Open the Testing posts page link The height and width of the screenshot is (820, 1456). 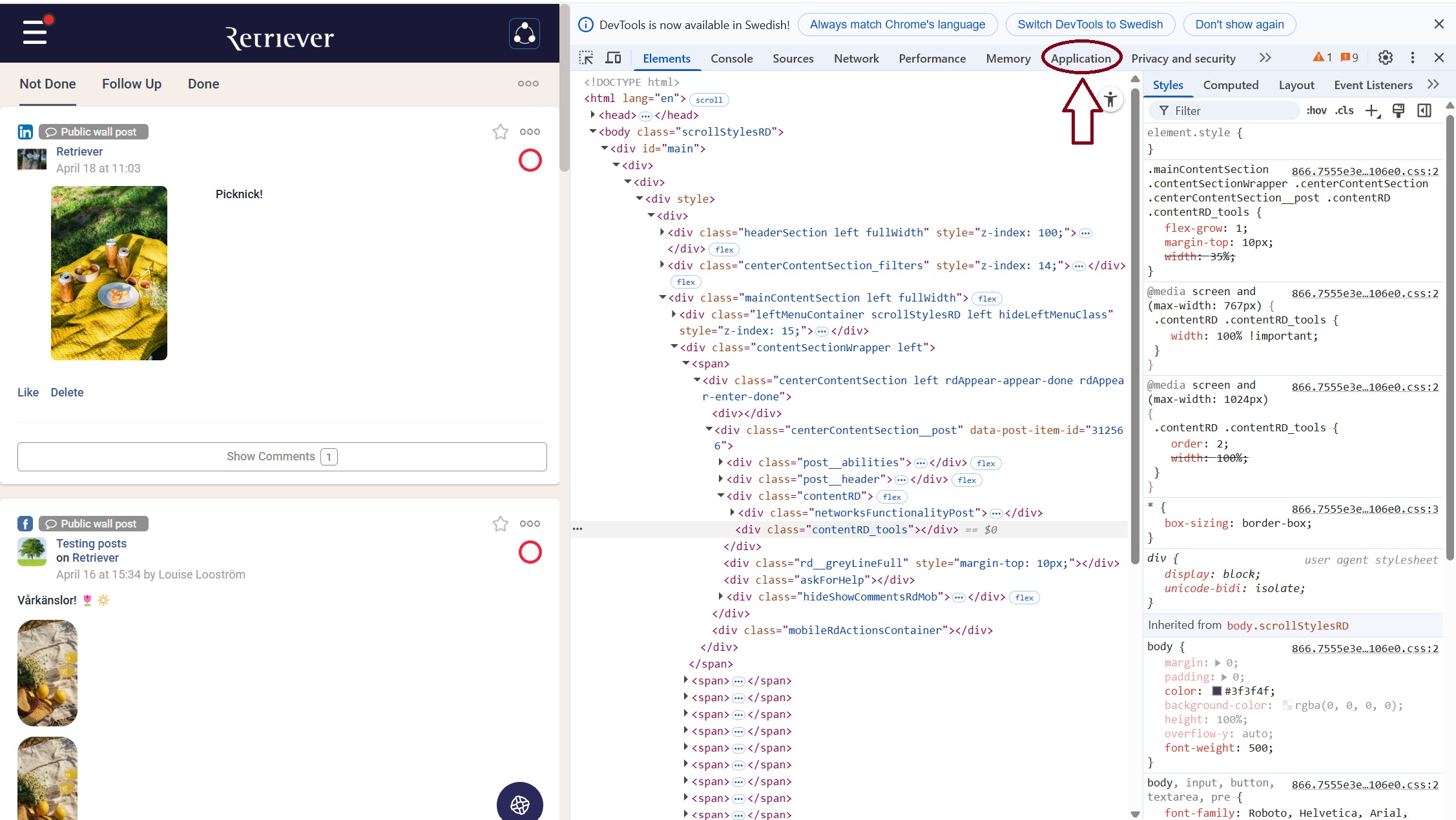tap(91, 544)
